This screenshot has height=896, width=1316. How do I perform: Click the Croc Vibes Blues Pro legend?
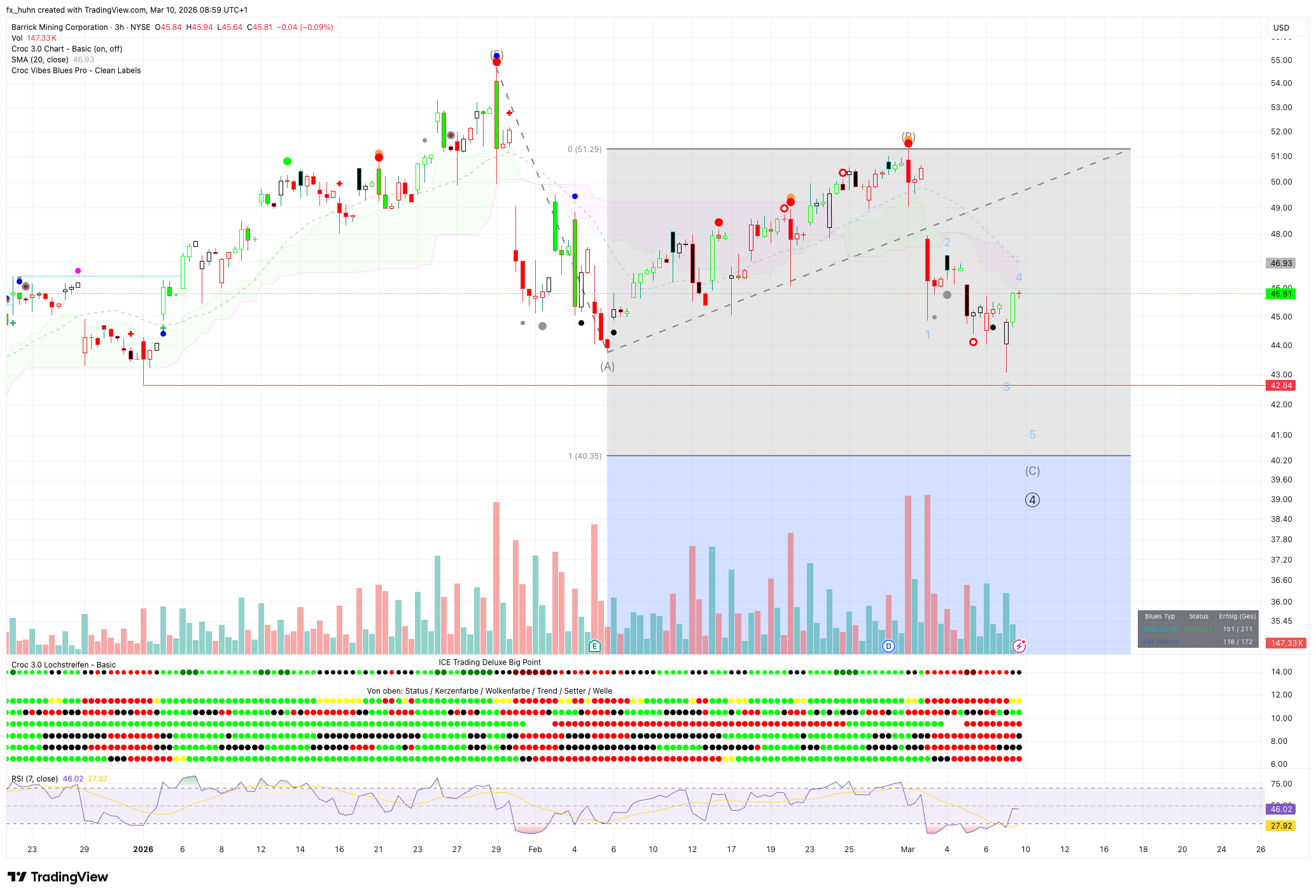click(x=76, y=71)
